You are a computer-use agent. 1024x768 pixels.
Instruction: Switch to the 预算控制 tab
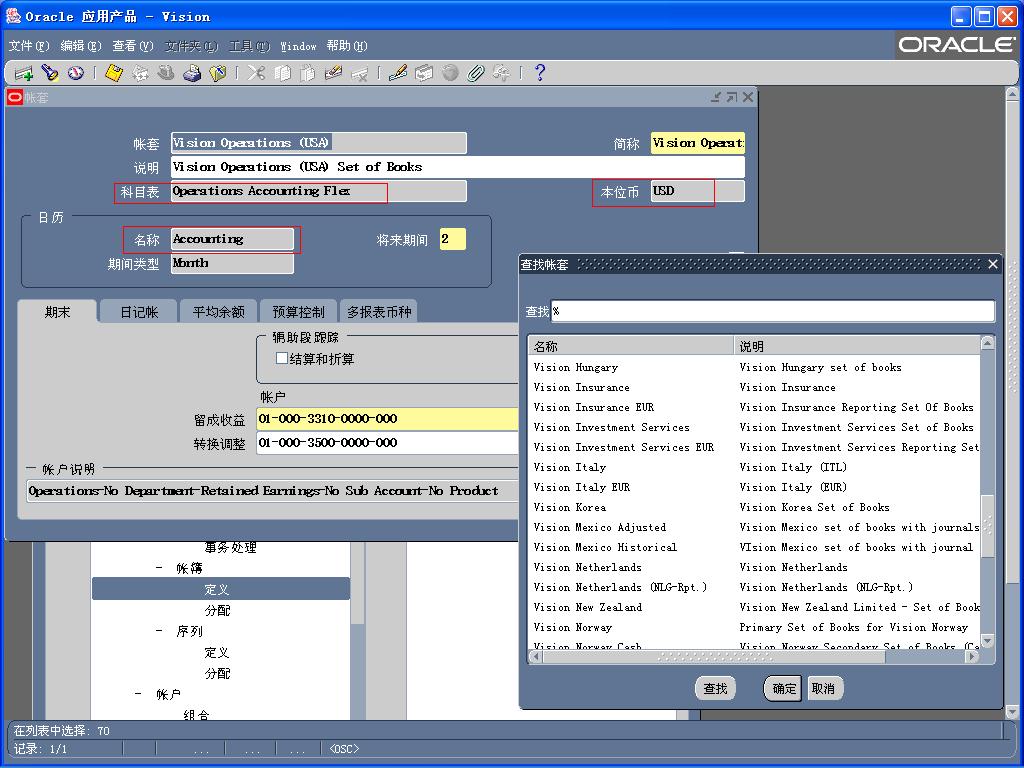point(298,312)
